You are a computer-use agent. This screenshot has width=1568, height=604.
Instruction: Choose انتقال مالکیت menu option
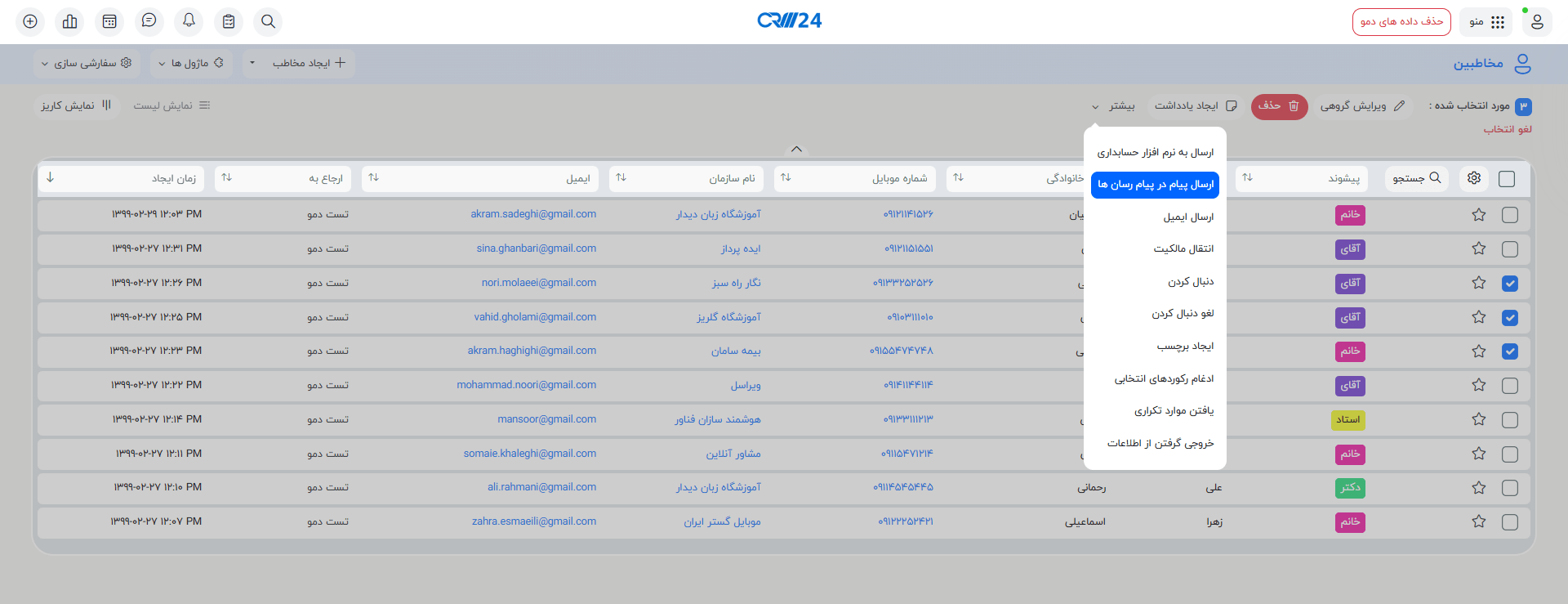(x=1183, y=249)
